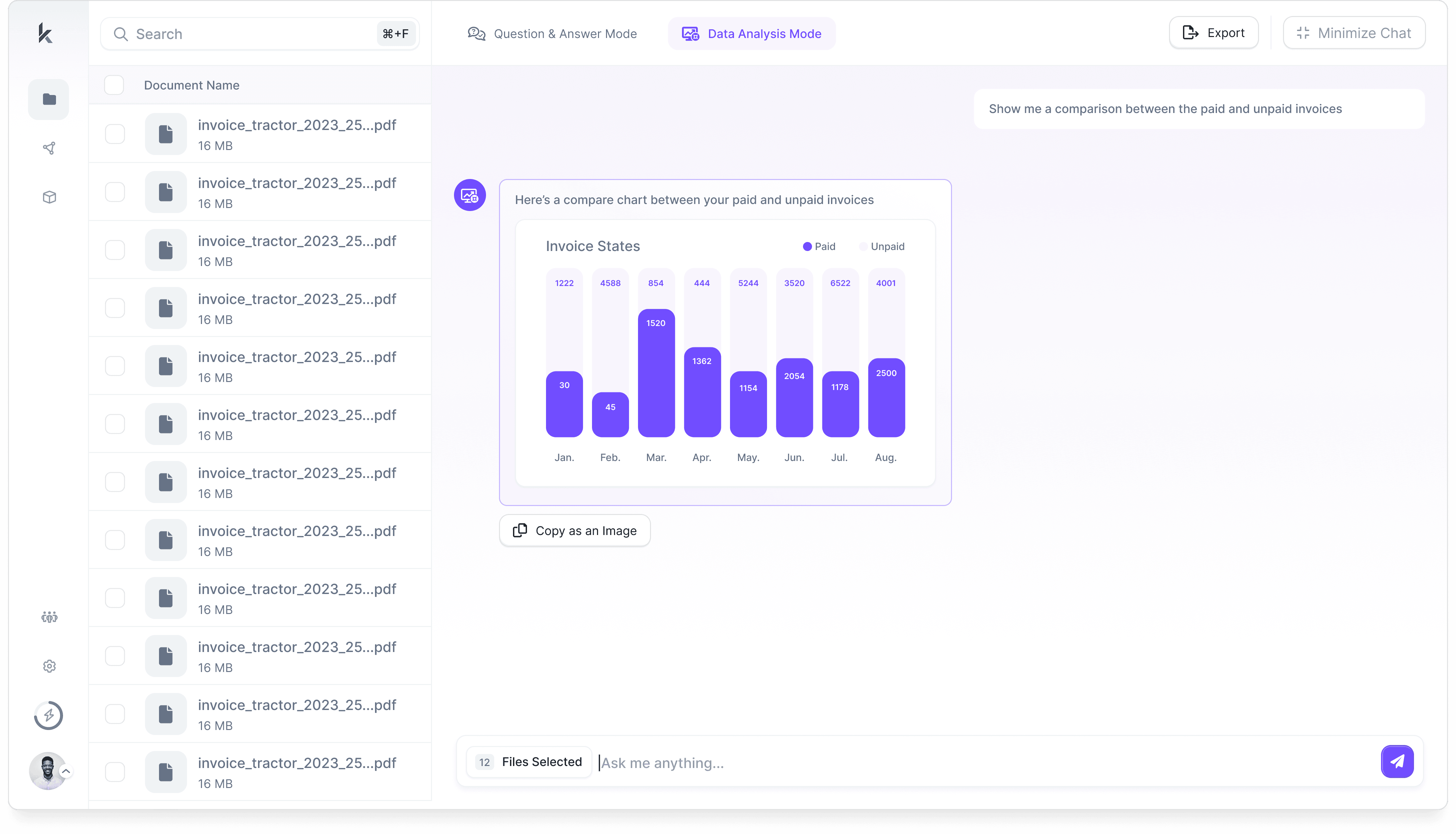Click the Kadoa logo icon

coord(45,33)
